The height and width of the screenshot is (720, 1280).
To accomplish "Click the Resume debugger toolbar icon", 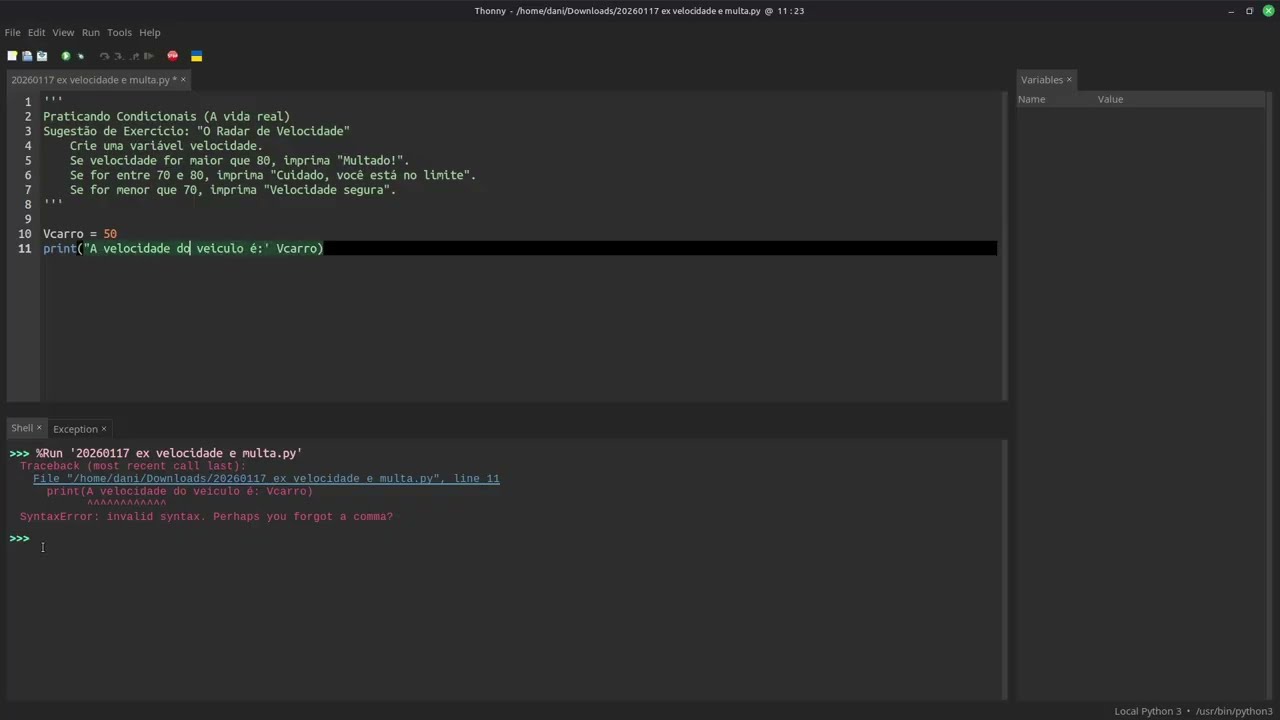I will point(149,56).
